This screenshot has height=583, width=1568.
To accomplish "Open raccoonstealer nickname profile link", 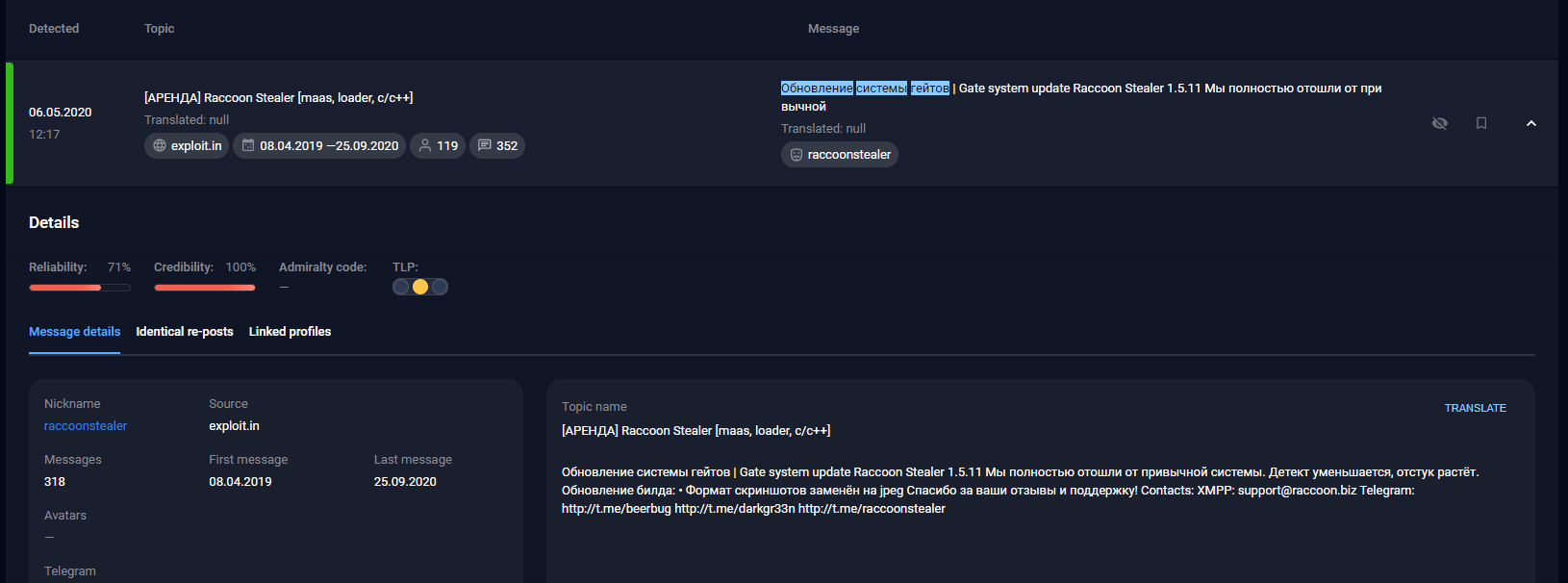I will (86, 426).
